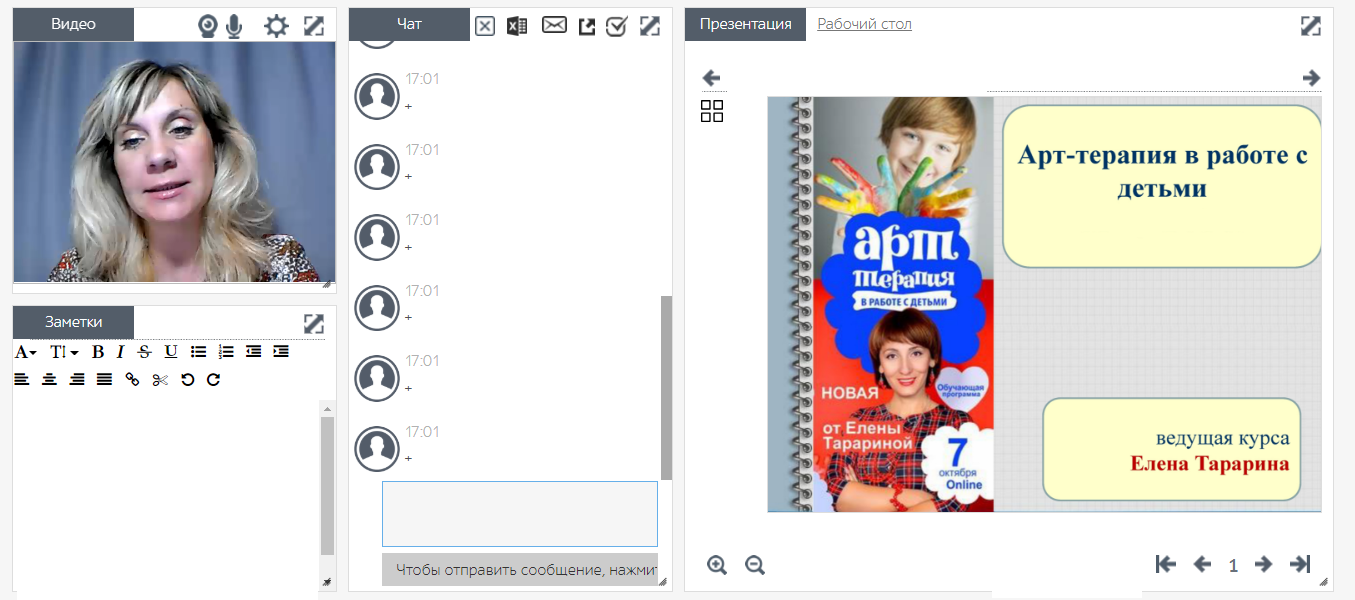This screenshot has width=1355, height=600.
Task: Click the chat message input box
Action: point(520,514)
